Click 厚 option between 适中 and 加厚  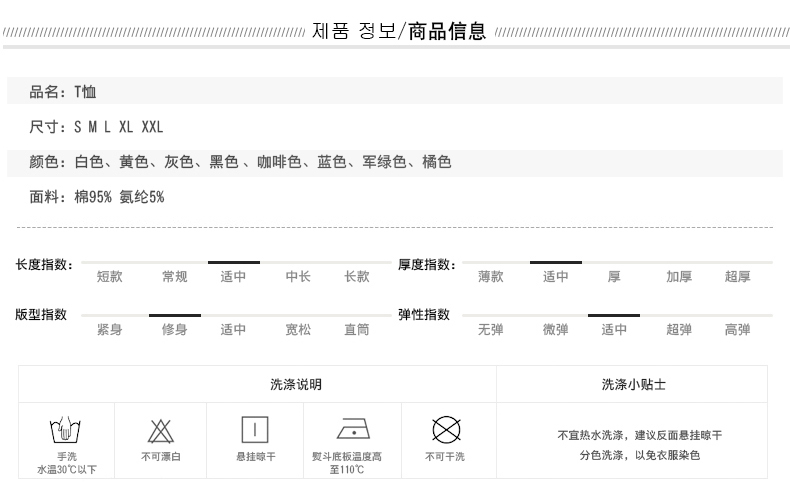click(614, 276)
